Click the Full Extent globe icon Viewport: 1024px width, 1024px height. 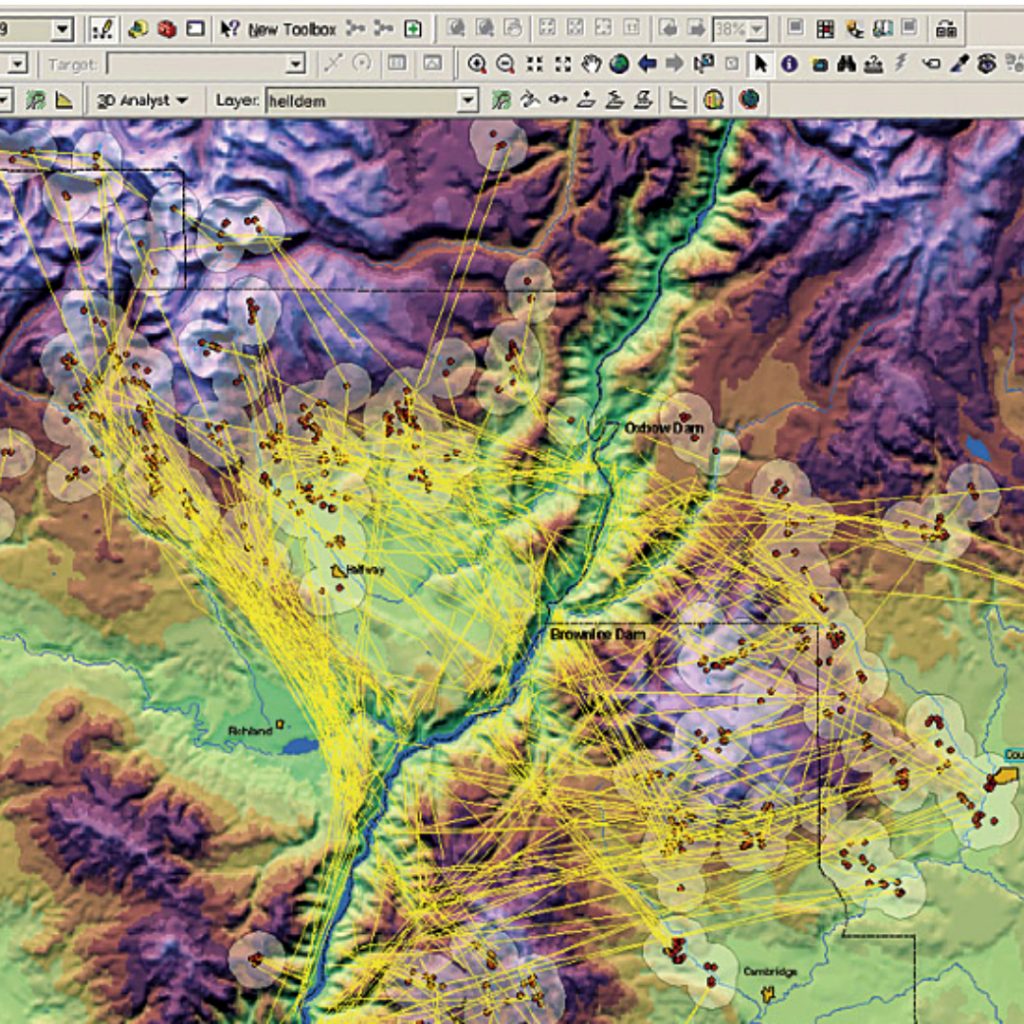619,64
